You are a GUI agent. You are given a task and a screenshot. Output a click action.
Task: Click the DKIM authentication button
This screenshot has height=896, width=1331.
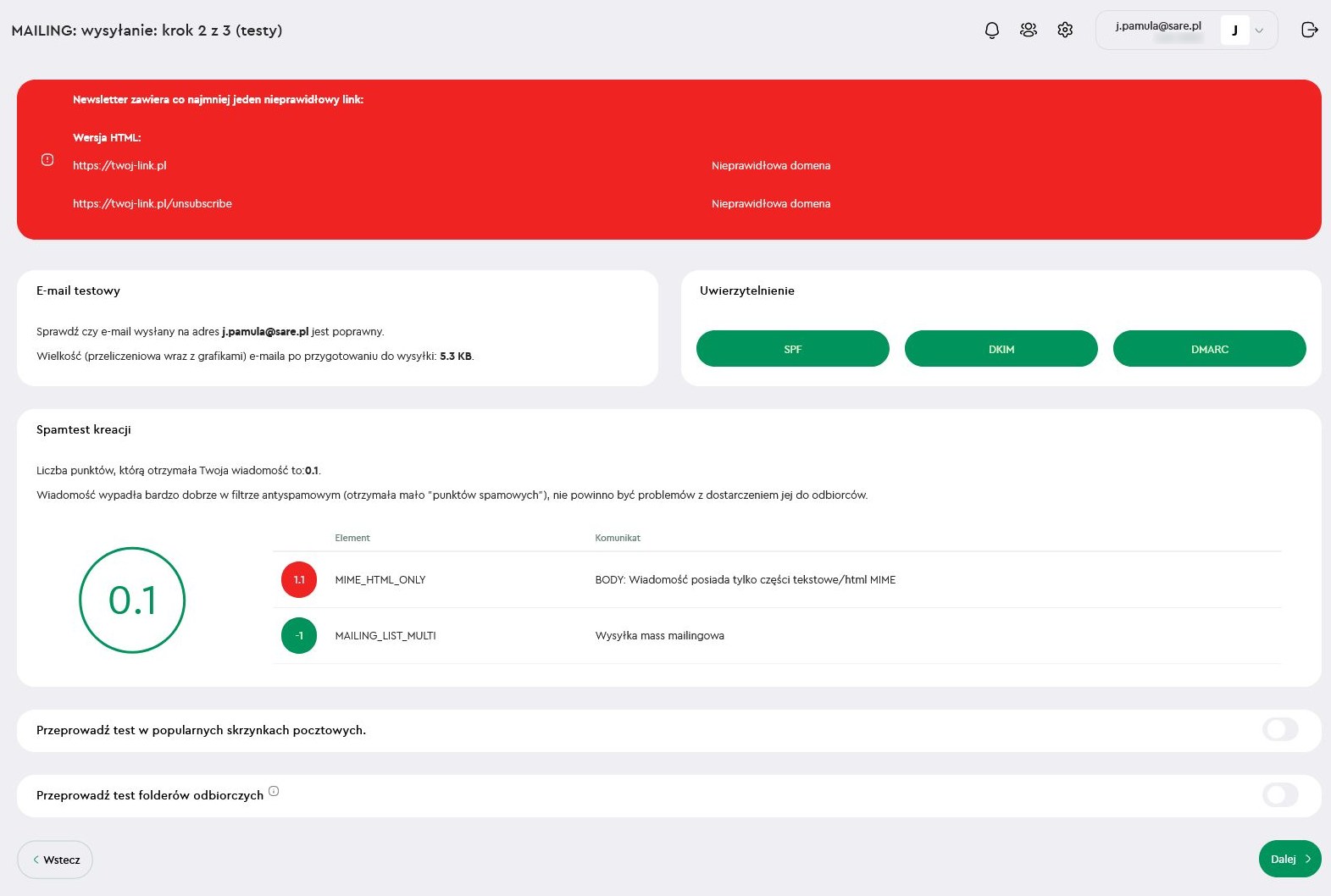(1001, 349)
